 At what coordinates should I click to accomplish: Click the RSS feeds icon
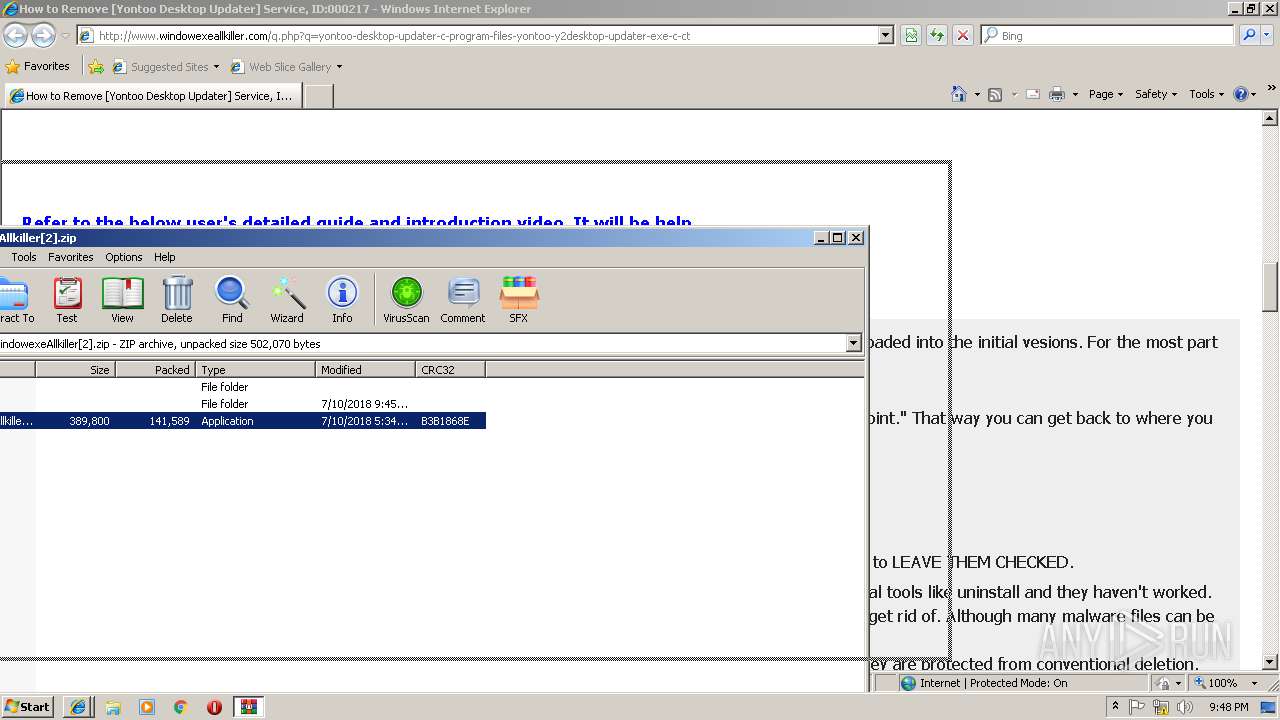995,94
